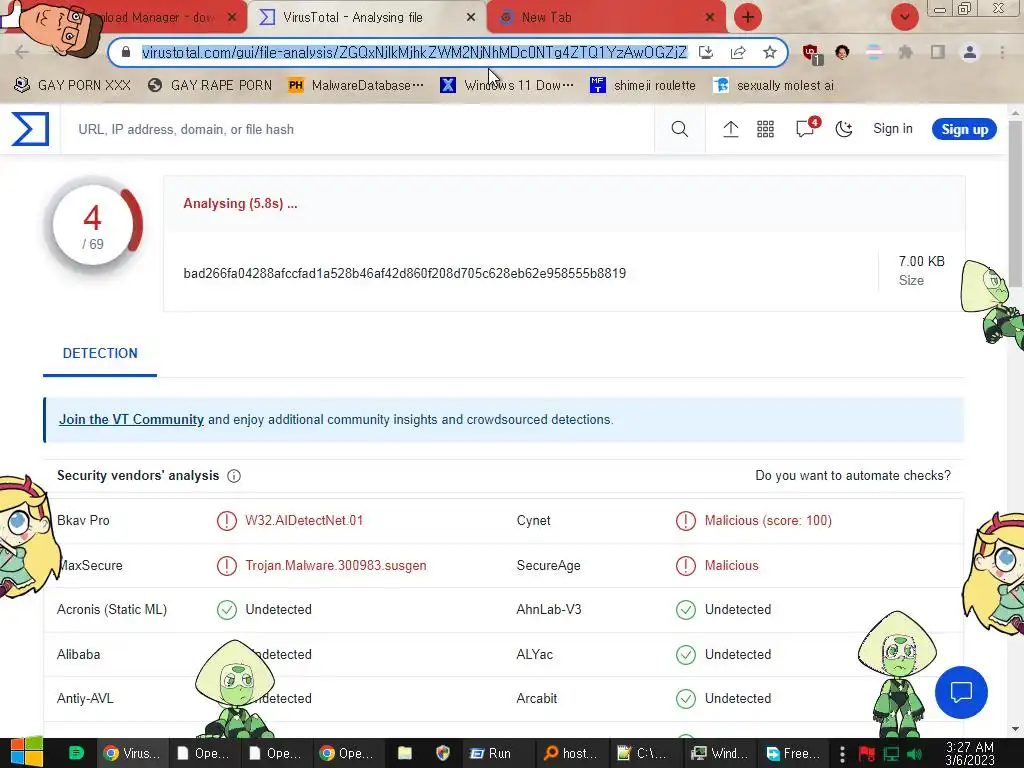1024x768 pixels.
Task: Click Cynet Malicious (score: 100) result
Action: click(768, 520)
